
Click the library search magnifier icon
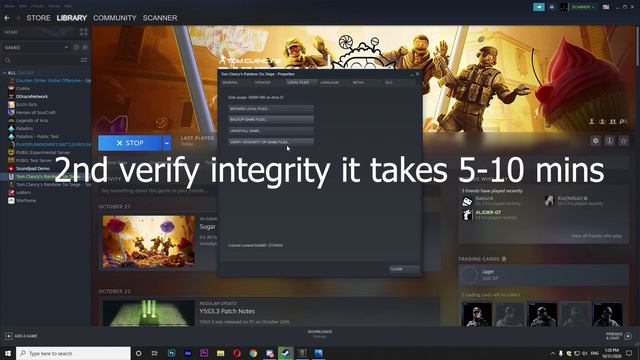click(7, 60)
